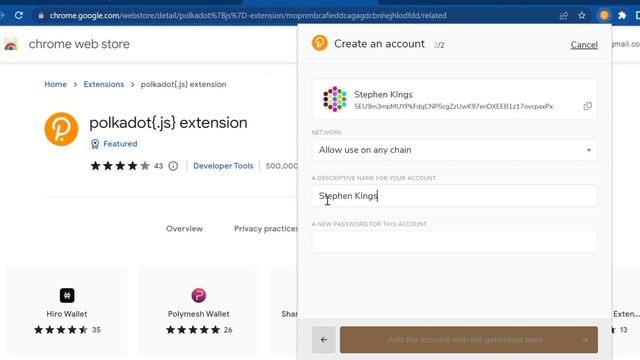Click the 'polkadot{.js} extension' heading
The image size is (640, 360).
pos(168,122)
